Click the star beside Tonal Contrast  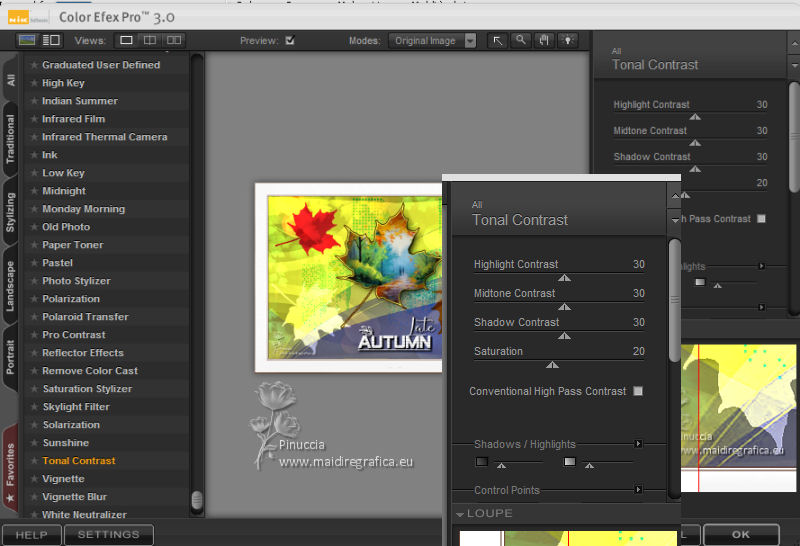(34, 461)
